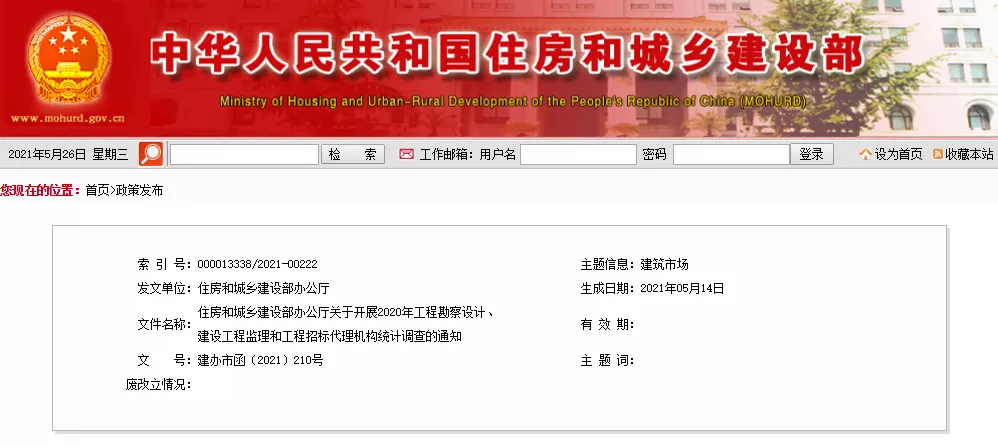The width and height of the screenshot is (998, 447).
Task: Click the 工作邮箱 label
Action: (x=446, y=154)
